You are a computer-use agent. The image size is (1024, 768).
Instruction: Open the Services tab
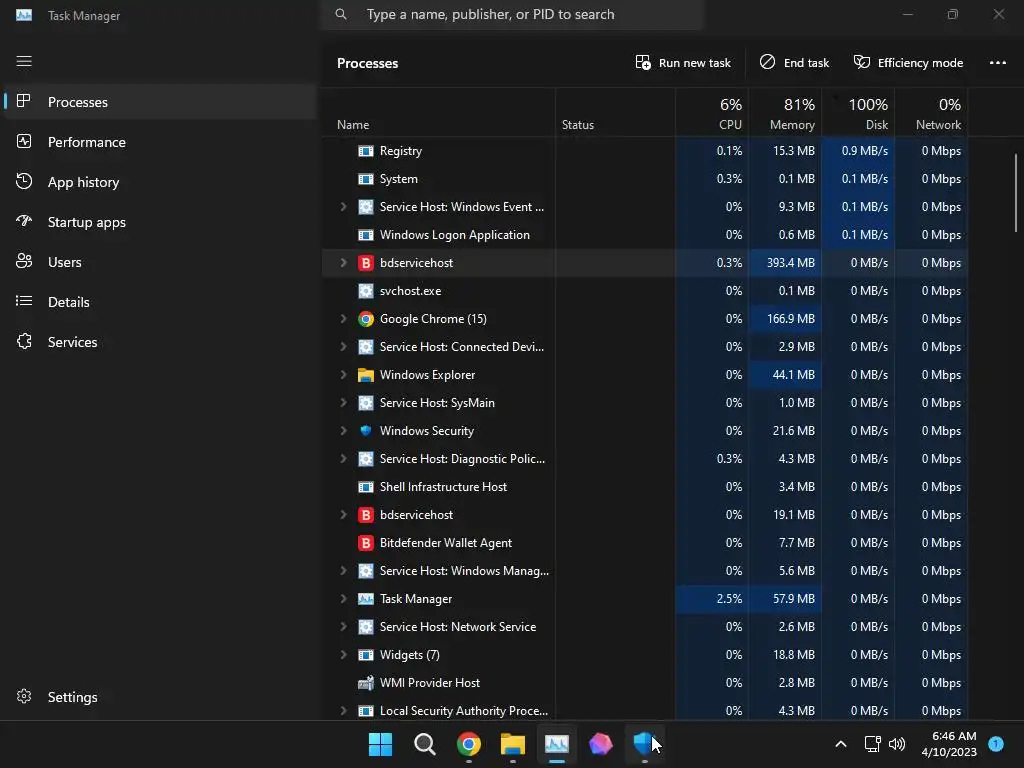(x=159, y=342)
